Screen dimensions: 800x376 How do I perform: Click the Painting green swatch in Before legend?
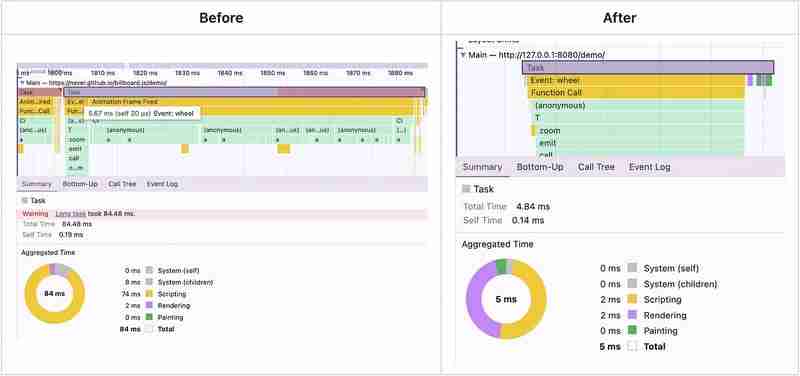click(x=149, y=317)
